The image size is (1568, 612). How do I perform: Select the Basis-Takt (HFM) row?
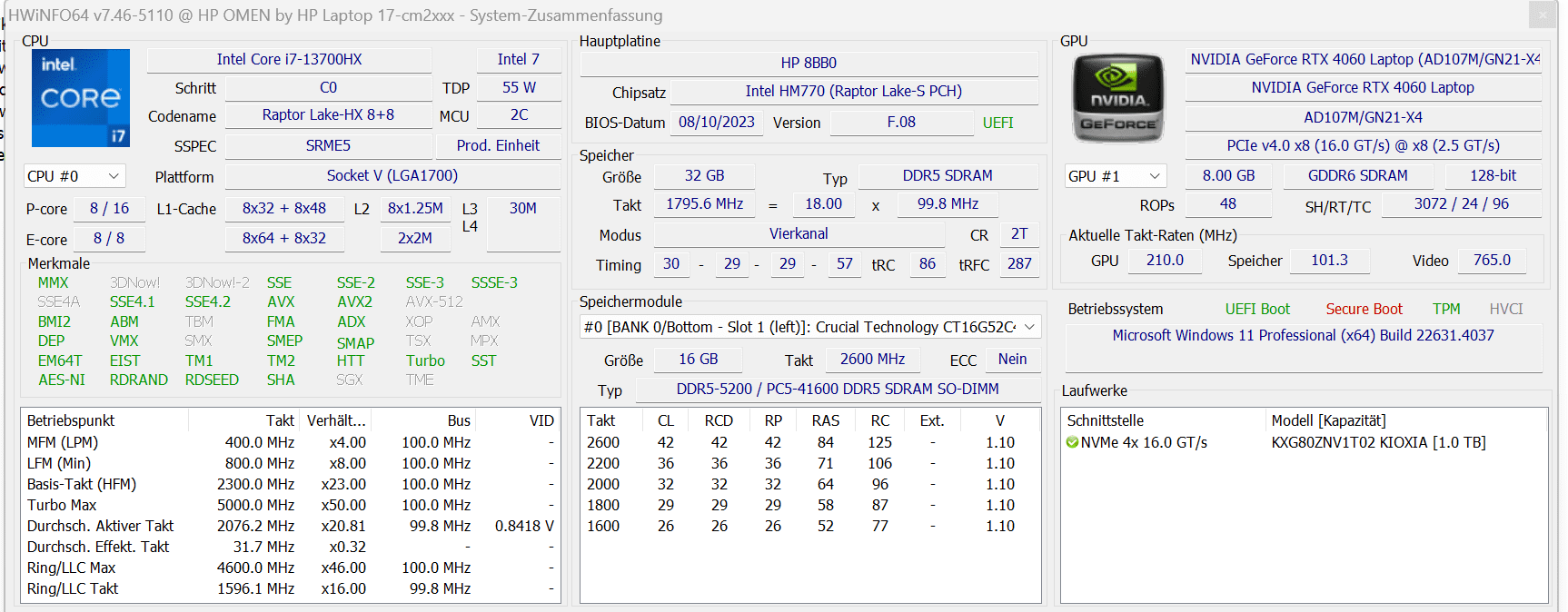coord(291,484)
